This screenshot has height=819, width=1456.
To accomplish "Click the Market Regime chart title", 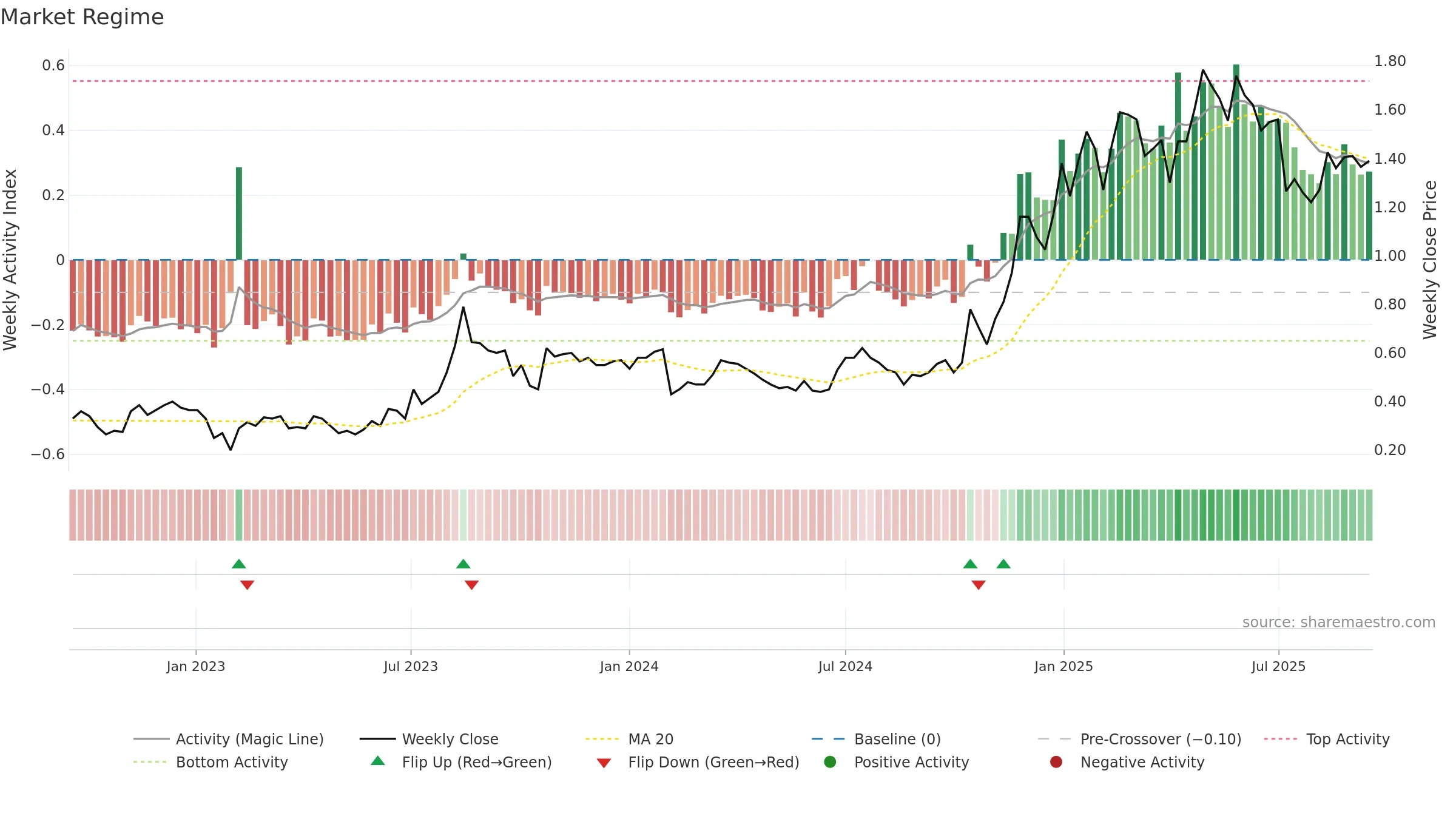I will (82, 17).
